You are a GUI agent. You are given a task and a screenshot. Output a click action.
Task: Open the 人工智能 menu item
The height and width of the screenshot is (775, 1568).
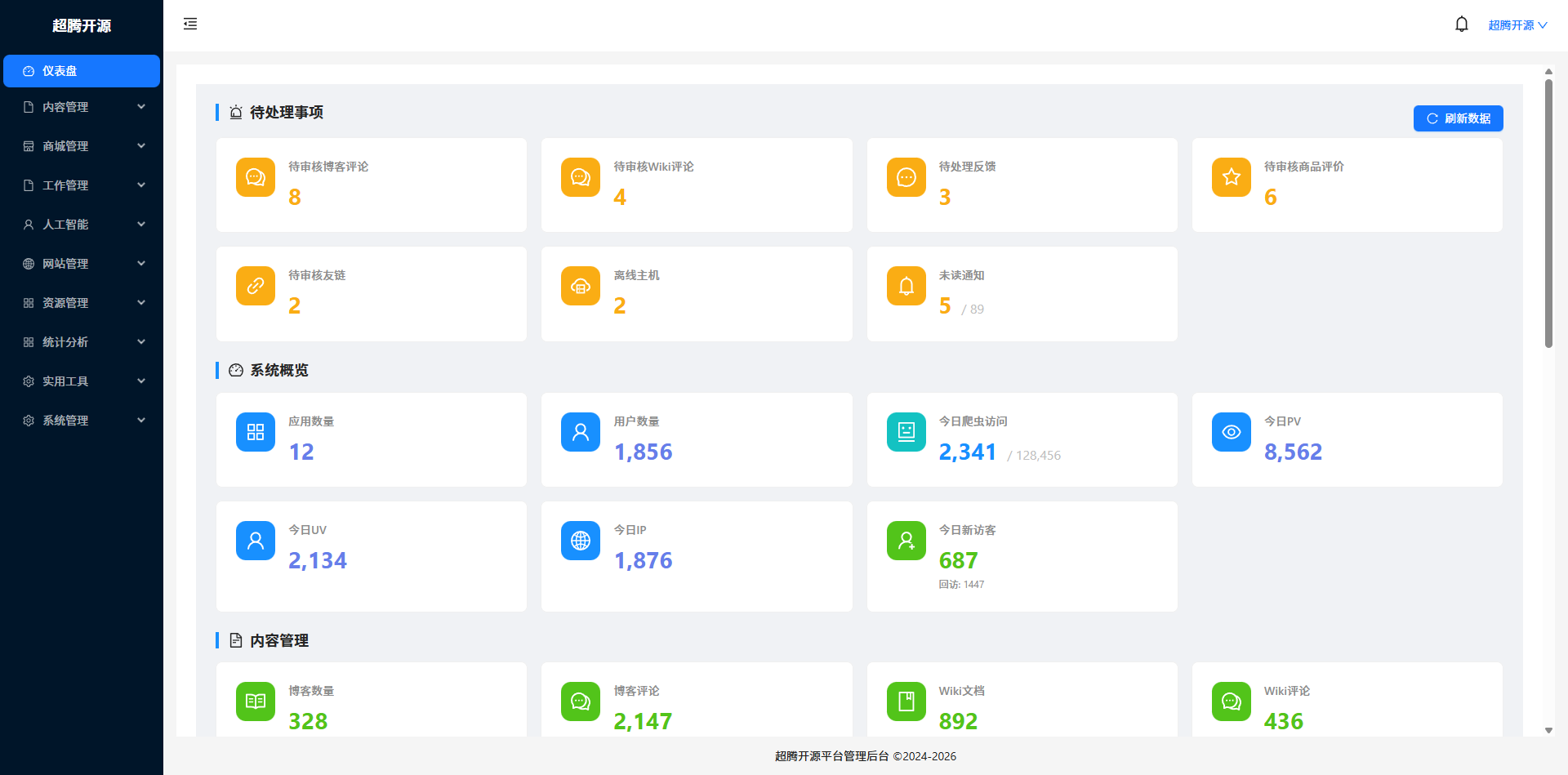[x=82, y=225]
